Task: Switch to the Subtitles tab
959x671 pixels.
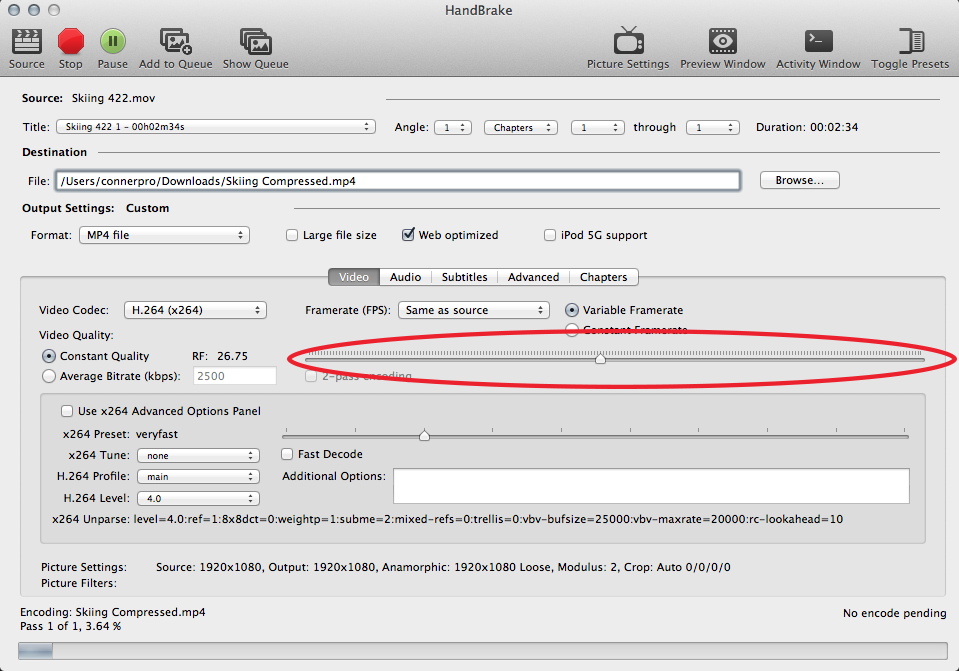Action: tap(464, 277)
